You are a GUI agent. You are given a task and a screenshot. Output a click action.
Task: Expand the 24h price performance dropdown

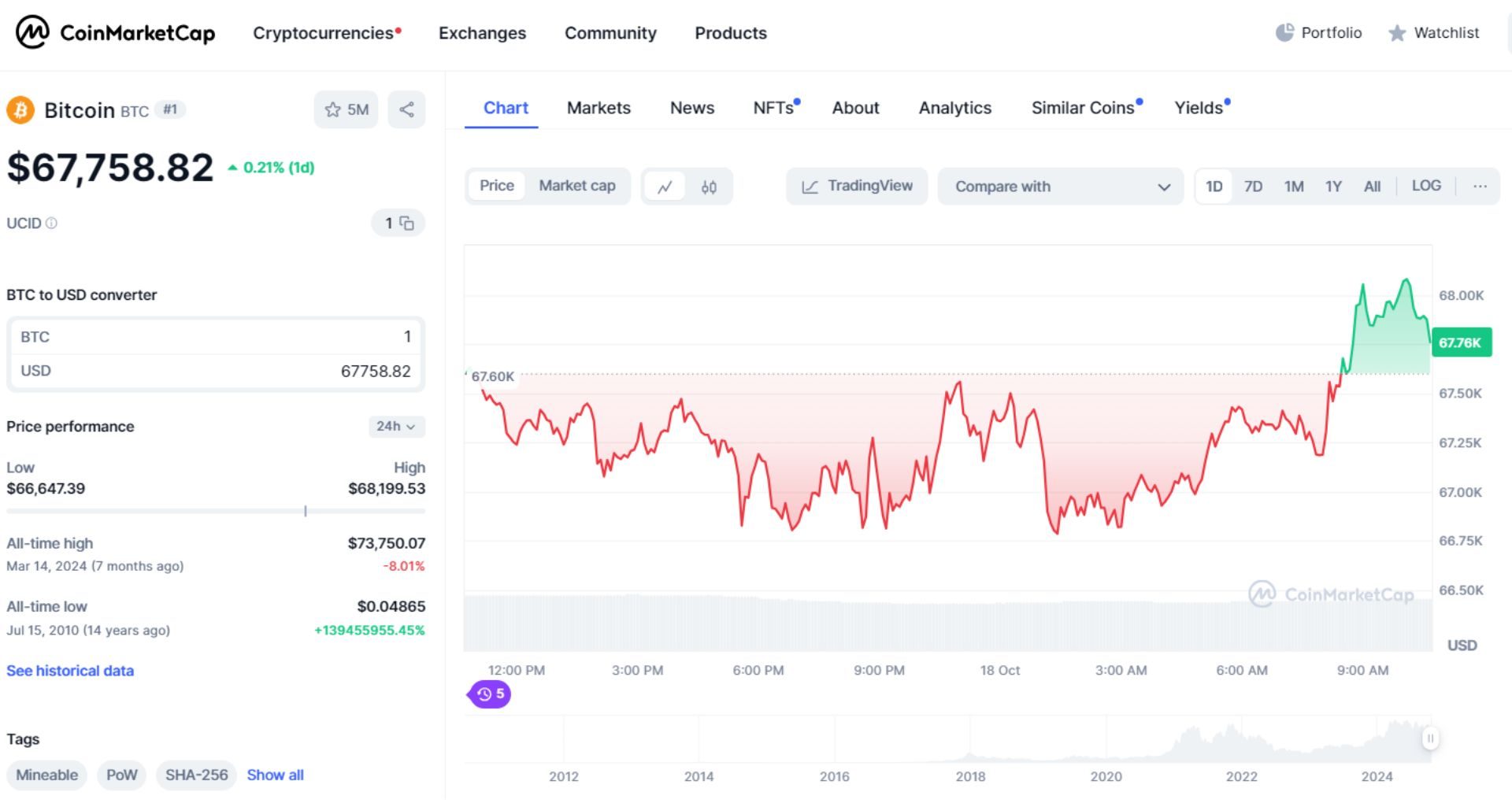pos(396,426)
